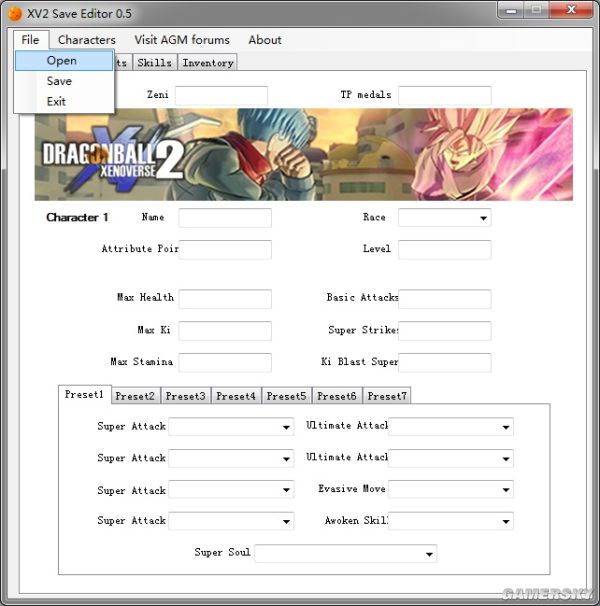Click the Basic Attacks field
This screenshot has width=600, height=606.
pyautogui.click(x=445, y=299)
